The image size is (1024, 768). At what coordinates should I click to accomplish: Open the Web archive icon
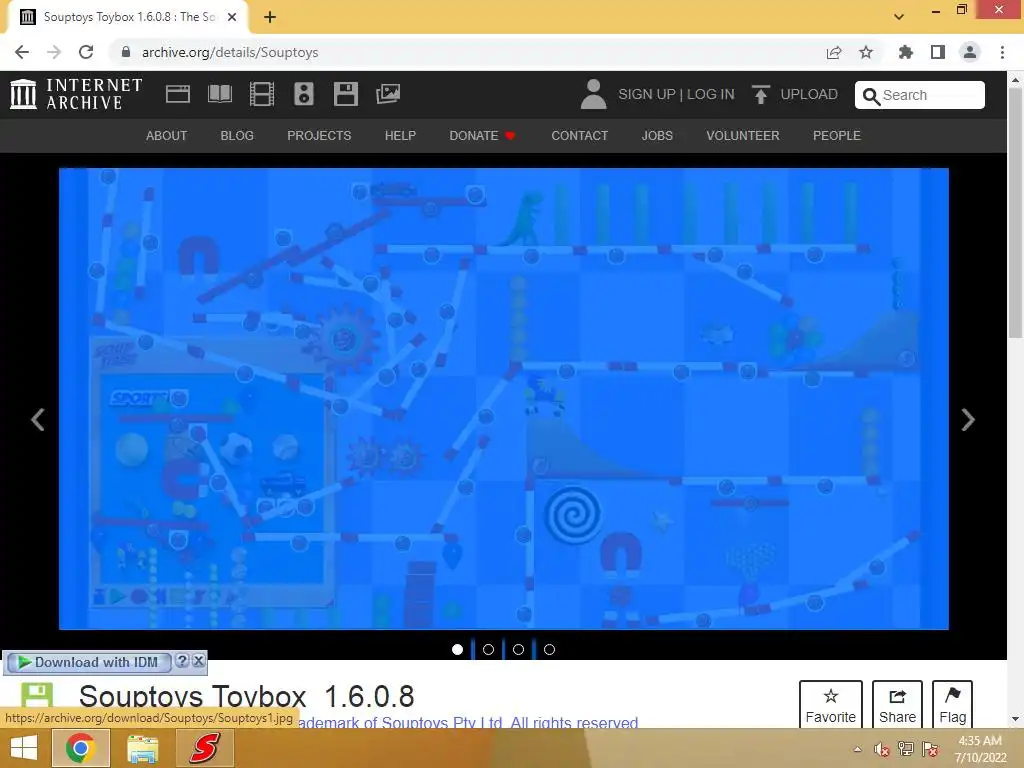178,94
